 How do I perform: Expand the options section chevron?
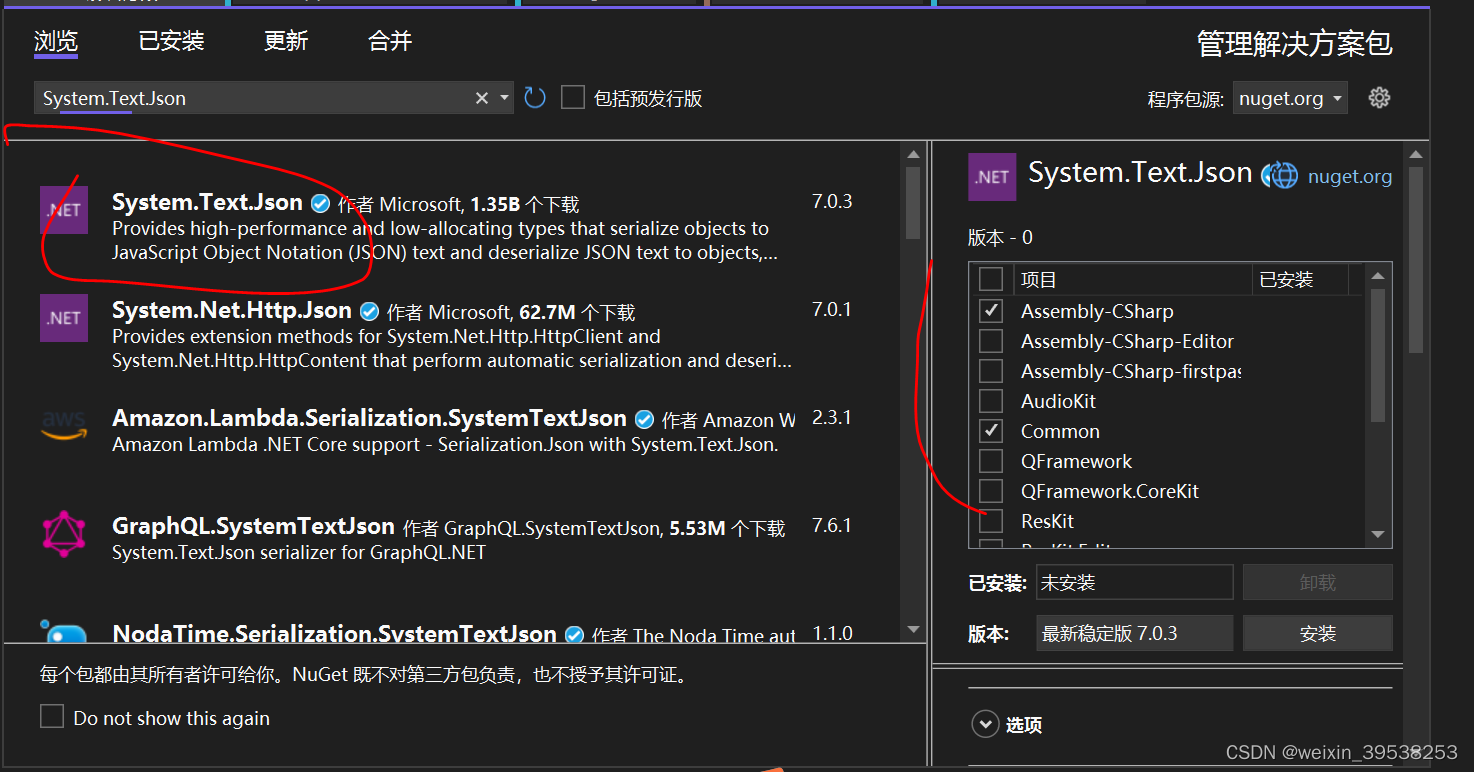click(x=985, y=724)
